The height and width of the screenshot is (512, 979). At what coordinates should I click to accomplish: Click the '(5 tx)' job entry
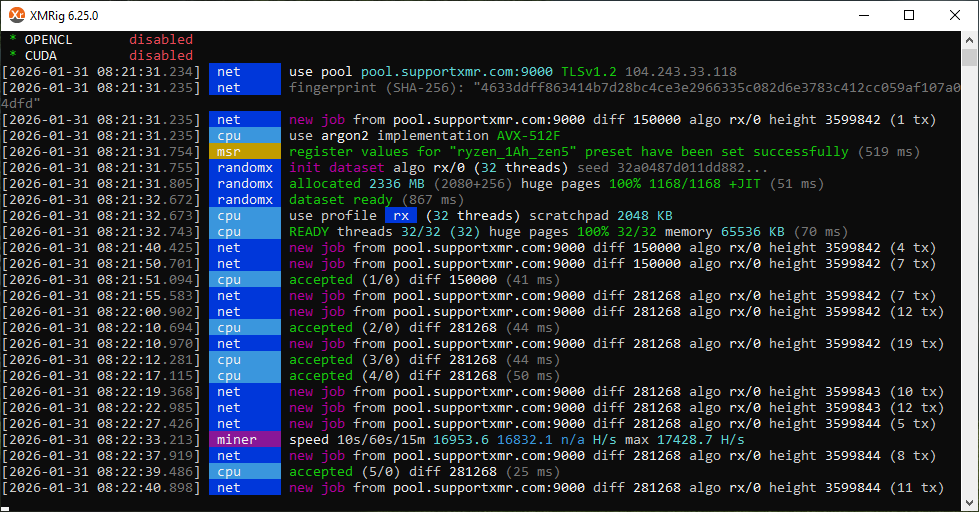click(x=913, y=424)
